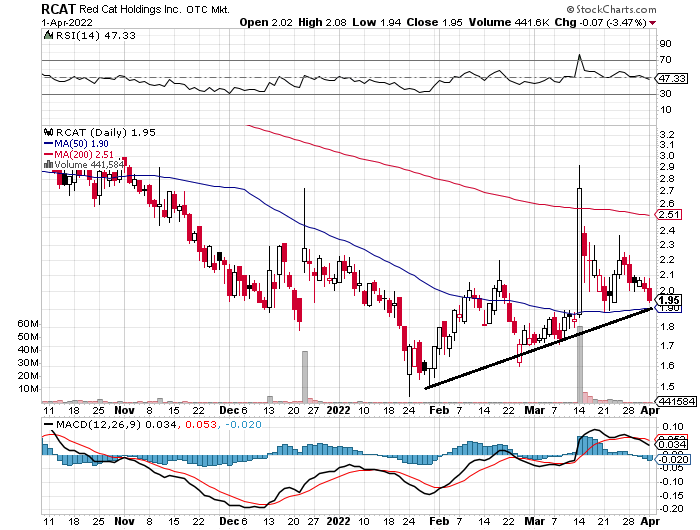Click the 2022 label on price date axis

[338, 410]
